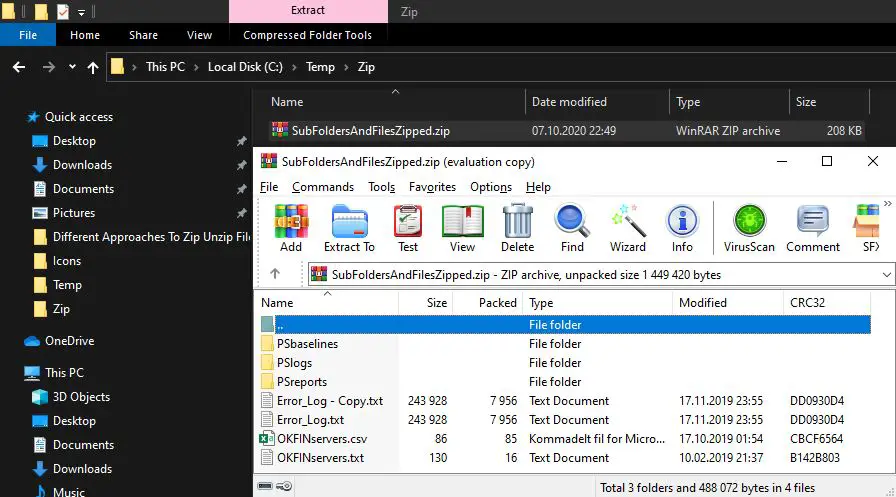Click the Delete trash can icon
The height and width of the screenshot is (497, 896).
click(518, 228)
